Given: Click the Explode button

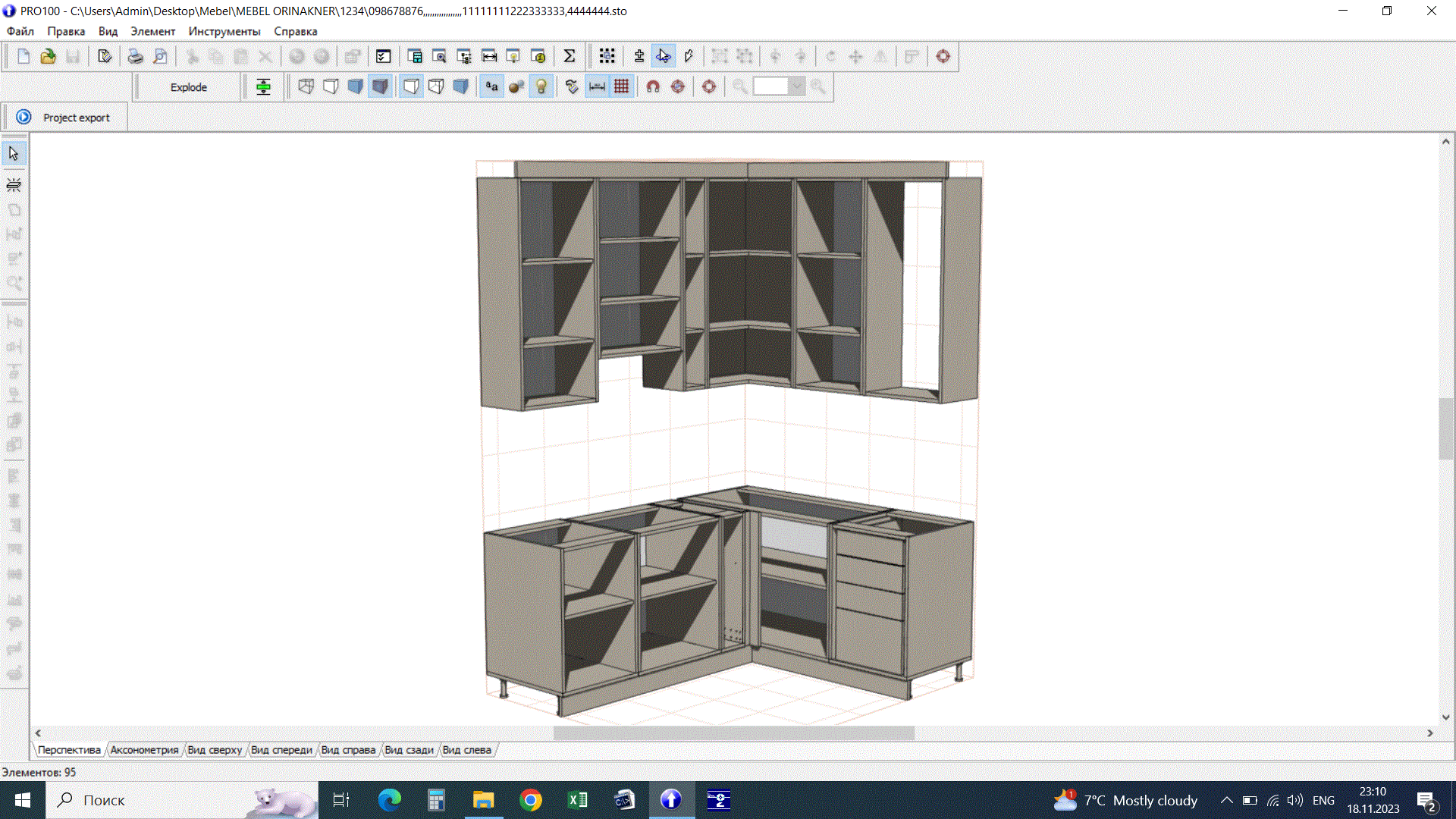Looking at the screenshot, I should (187, 86).
